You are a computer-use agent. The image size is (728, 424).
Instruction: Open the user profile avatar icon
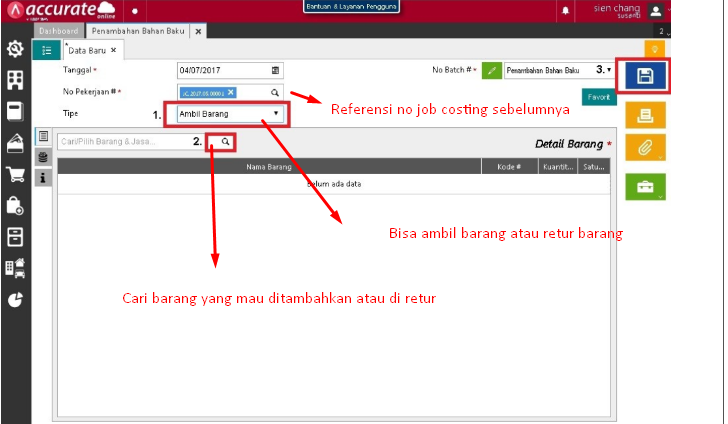tap(656, 11)
